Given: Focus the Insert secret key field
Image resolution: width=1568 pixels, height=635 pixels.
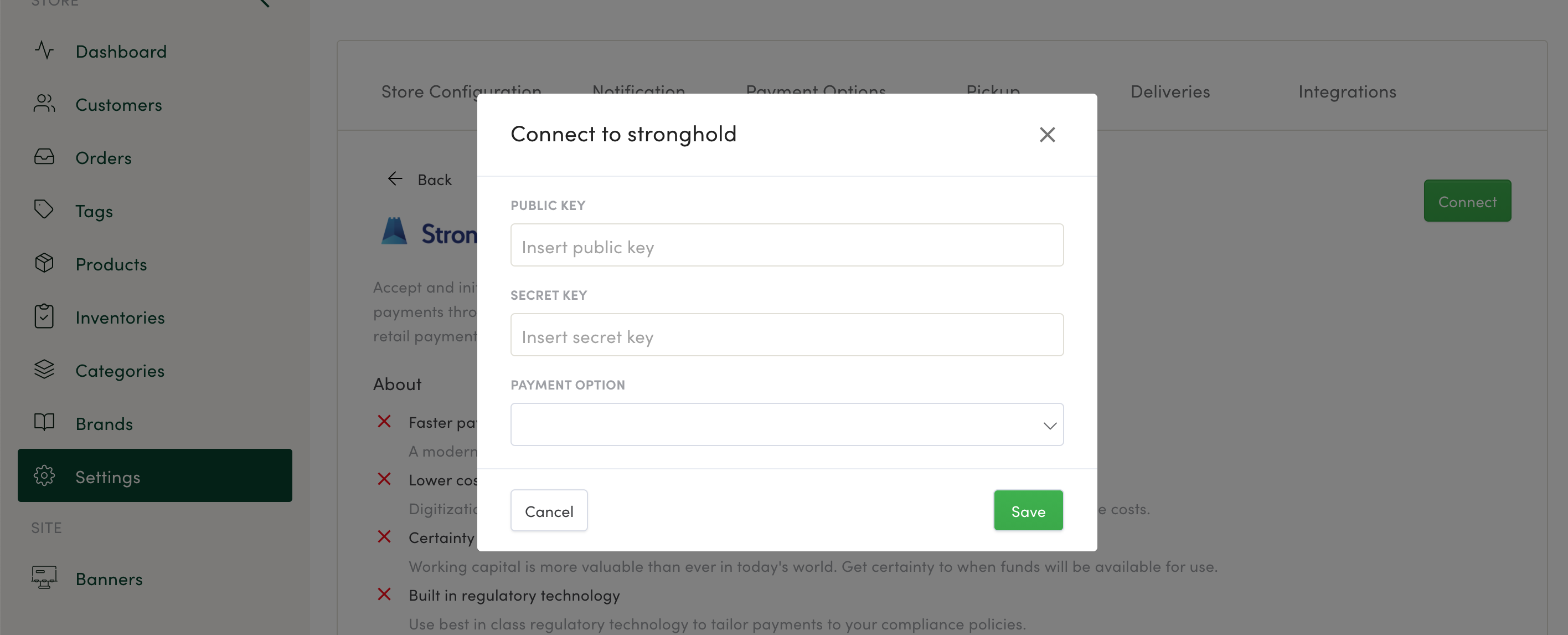Looking at the screenshot, I should pos(786,335).
